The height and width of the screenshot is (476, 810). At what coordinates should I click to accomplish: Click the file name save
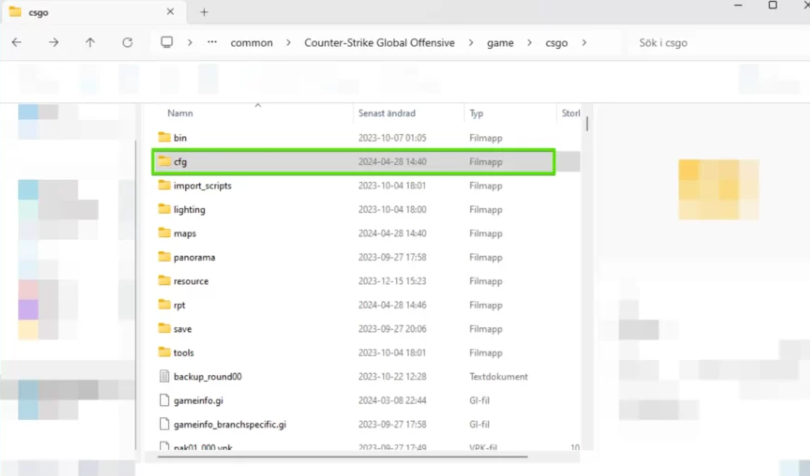pyautogui.click(x=182, y=329)
